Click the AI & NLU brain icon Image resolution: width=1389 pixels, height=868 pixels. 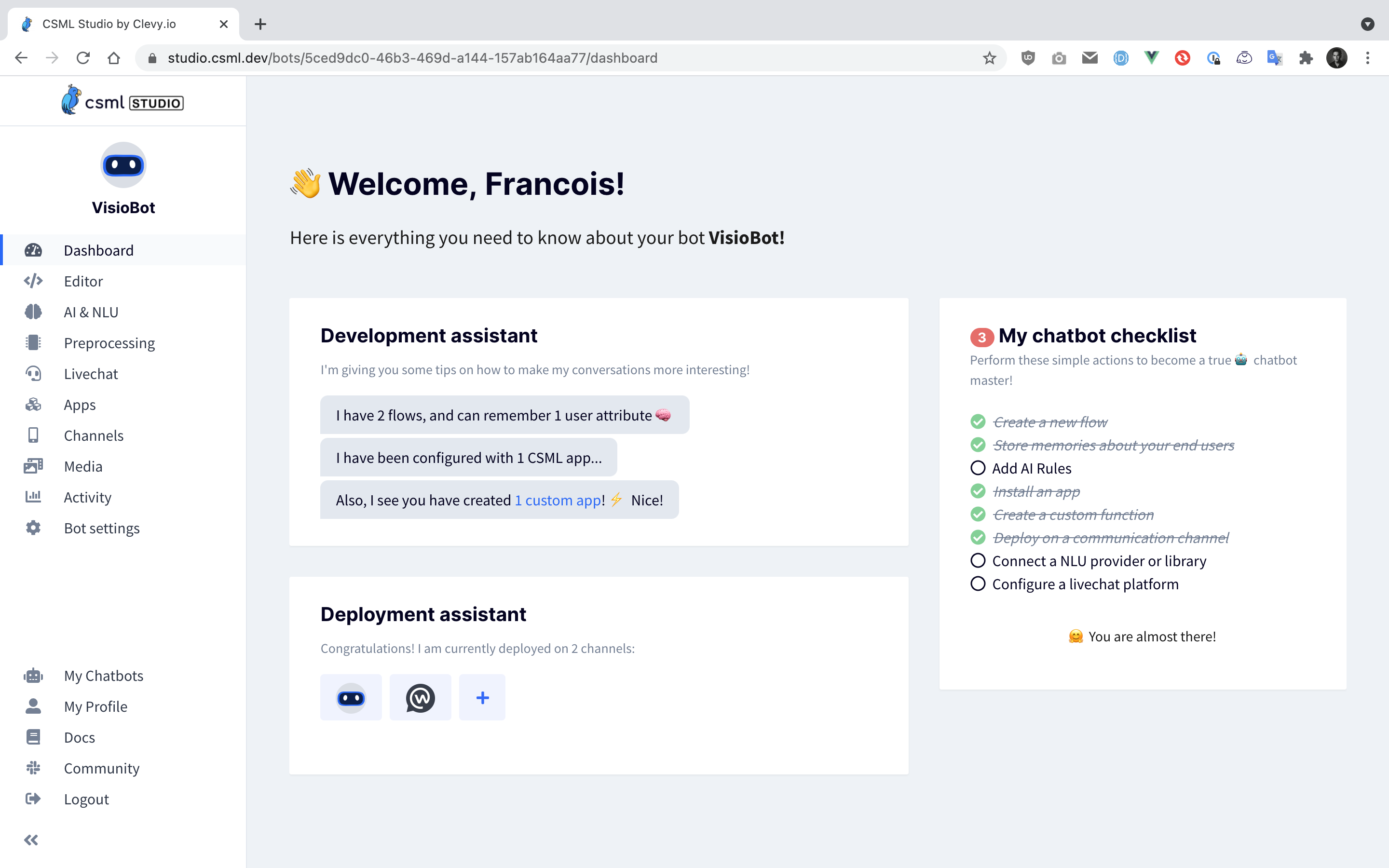click(x=33, y=312)
